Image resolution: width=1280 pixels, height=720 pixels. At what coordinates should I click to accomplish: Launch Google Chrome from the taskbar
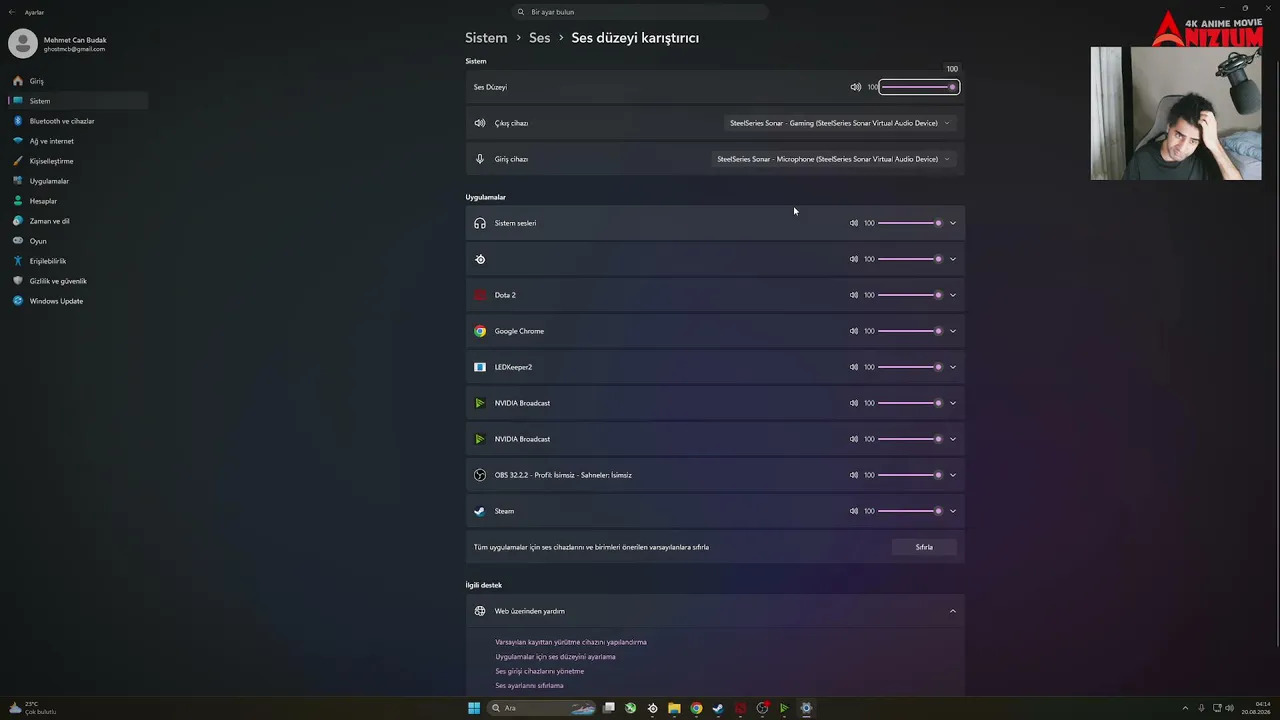pyautogui.click(x=696, y=708)
